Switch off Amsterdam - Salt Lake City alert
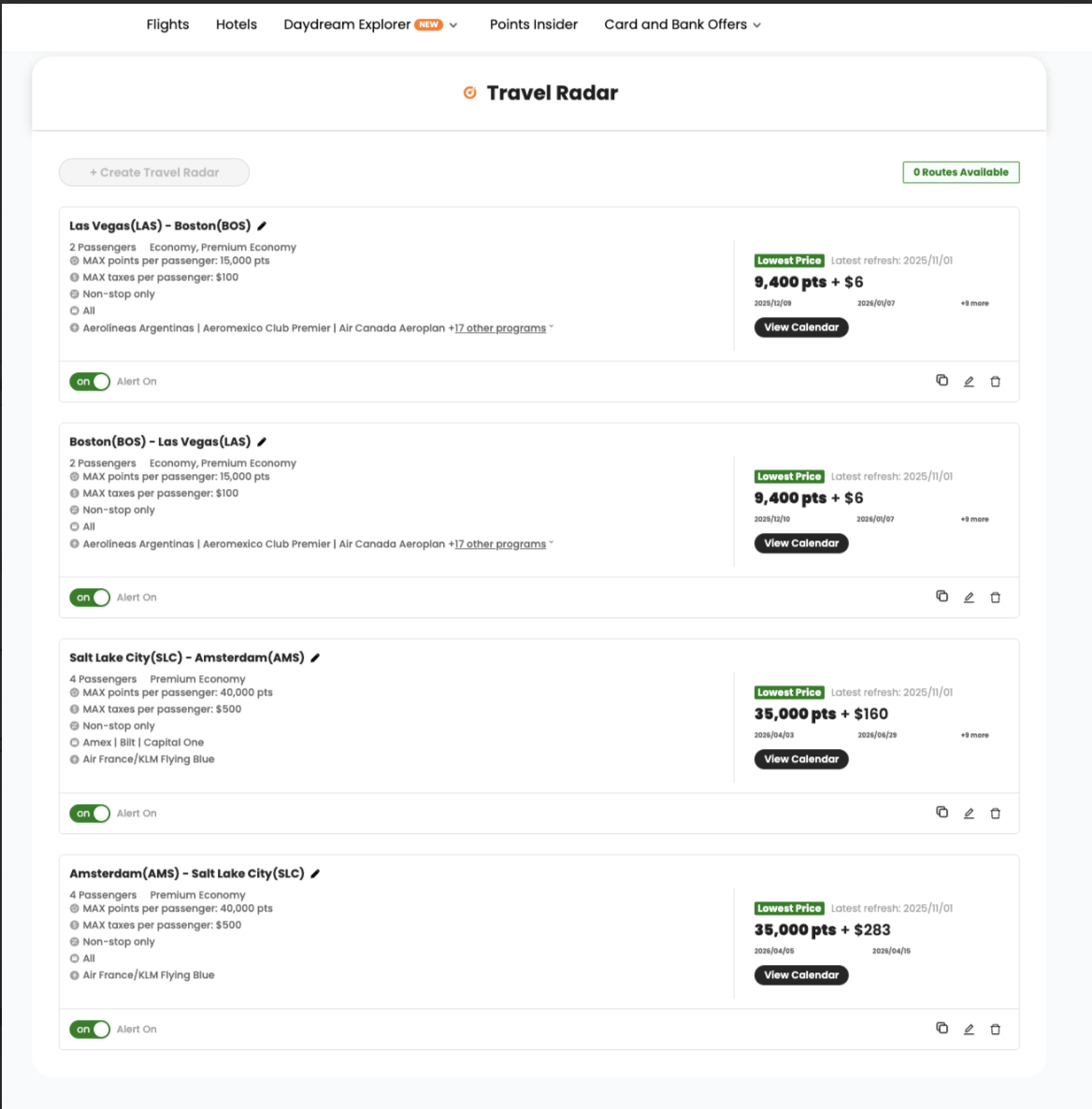The image size is (1092, 1109). (x=90, y=1030)
